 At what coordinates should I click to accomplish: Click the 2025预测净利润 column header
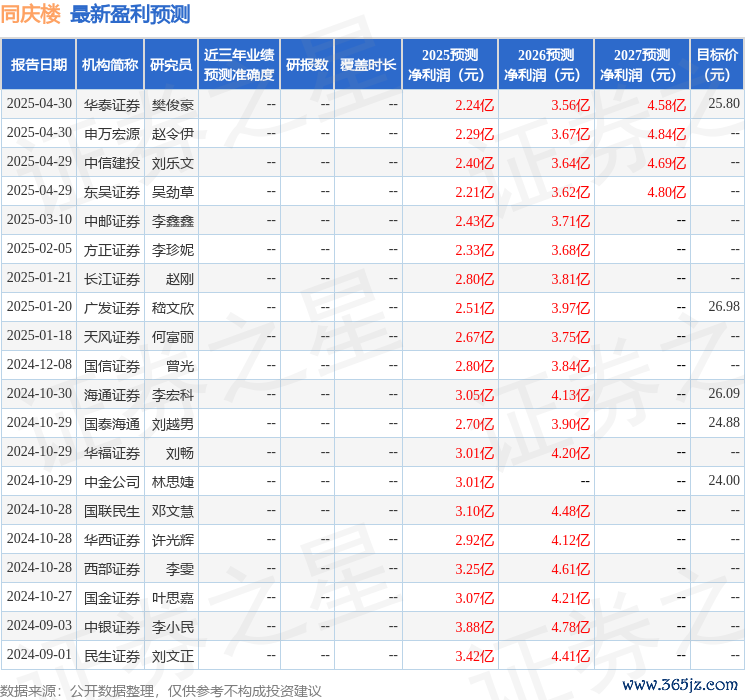[450, 65]
